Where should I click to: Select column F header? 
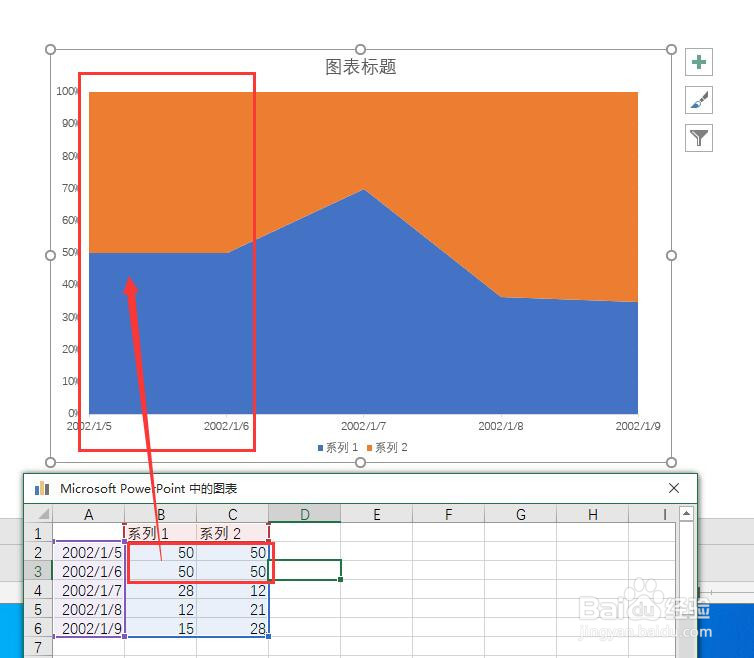point(448,514)
